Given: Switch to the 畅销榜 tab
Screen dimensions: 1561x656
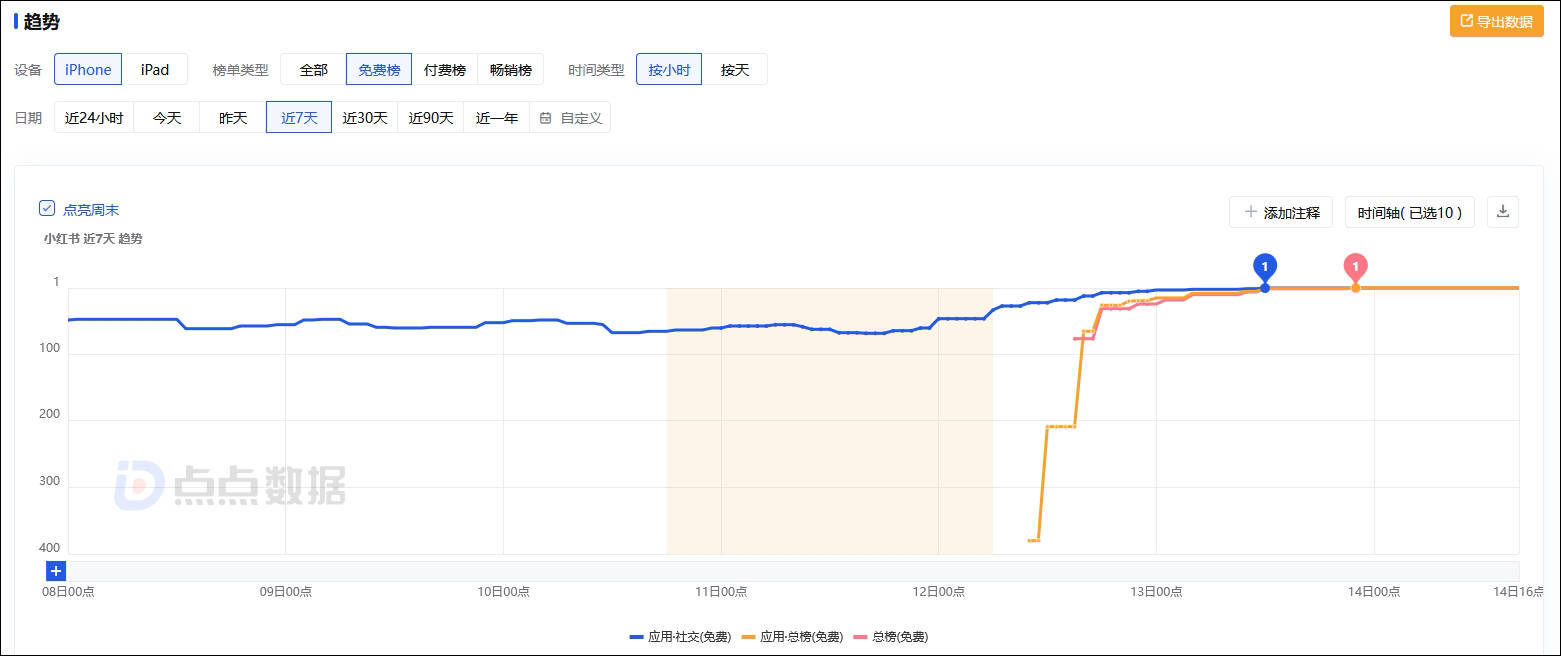Looking at the screenshot, I should 511,69.
